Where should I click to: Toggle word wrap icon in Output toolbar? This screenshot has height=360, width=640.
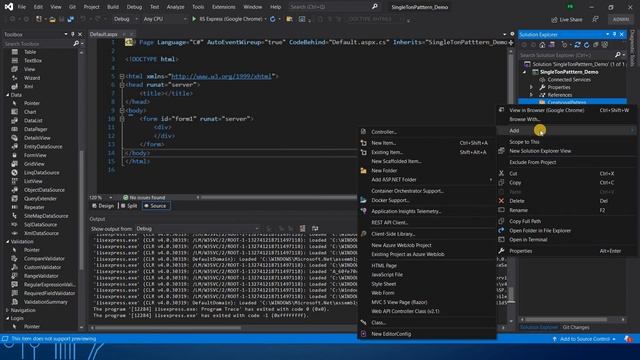pos(315,229)
